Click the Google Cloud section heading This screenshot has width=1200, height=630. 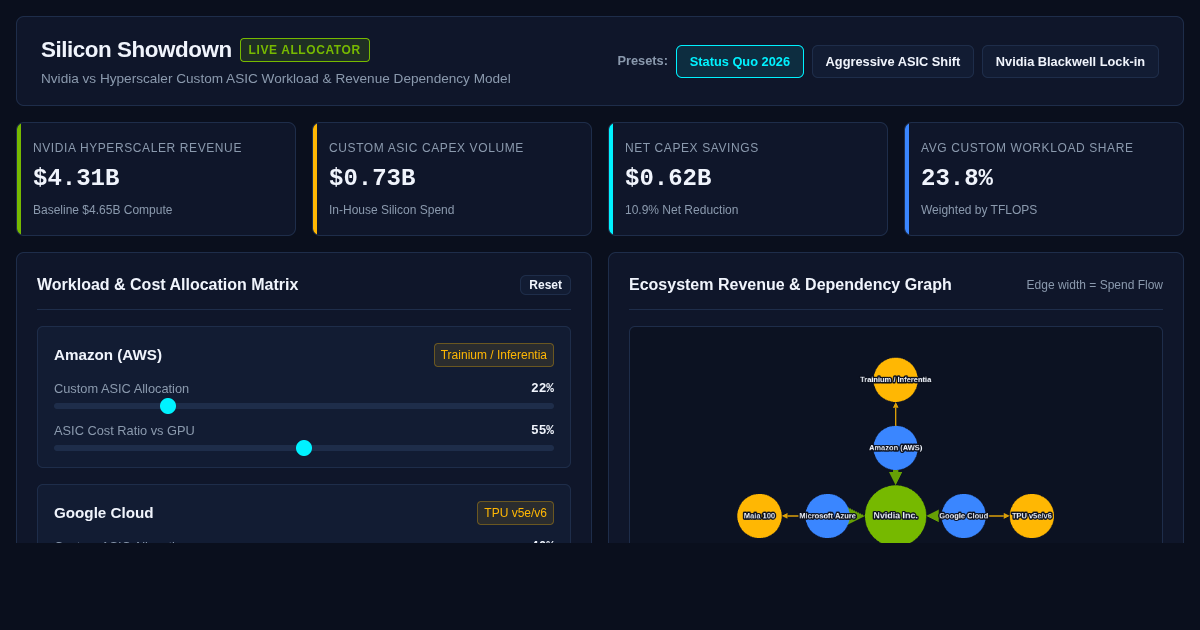[x=104, y=512]
